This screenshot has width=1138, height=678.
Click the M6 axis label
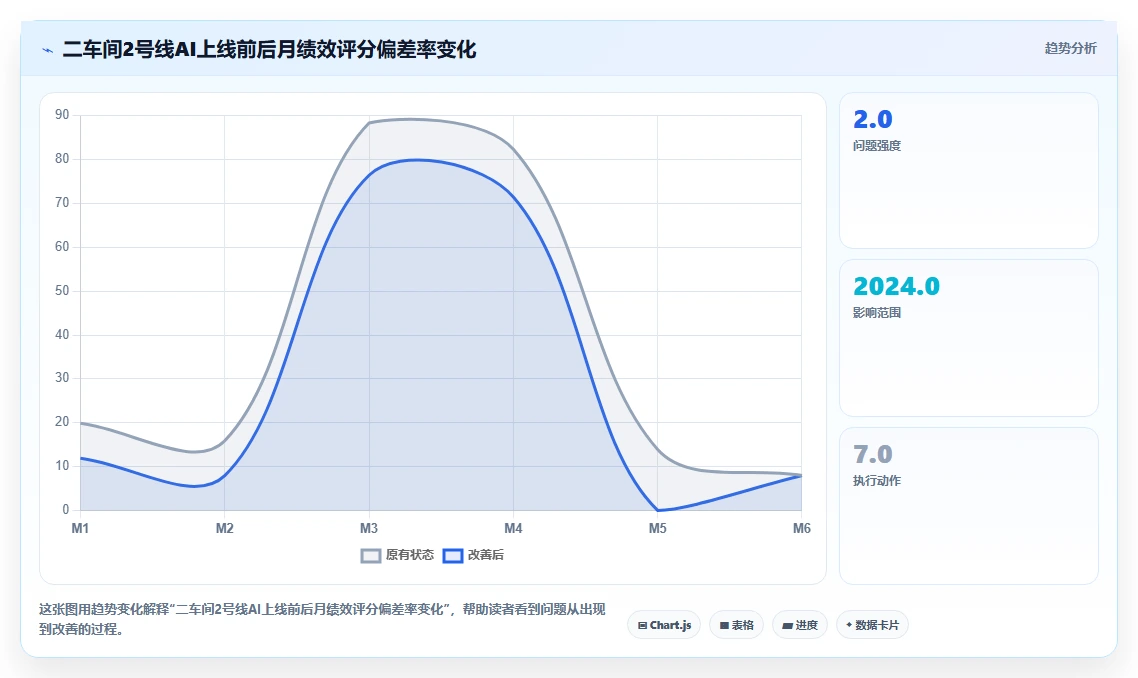point(801,528)
